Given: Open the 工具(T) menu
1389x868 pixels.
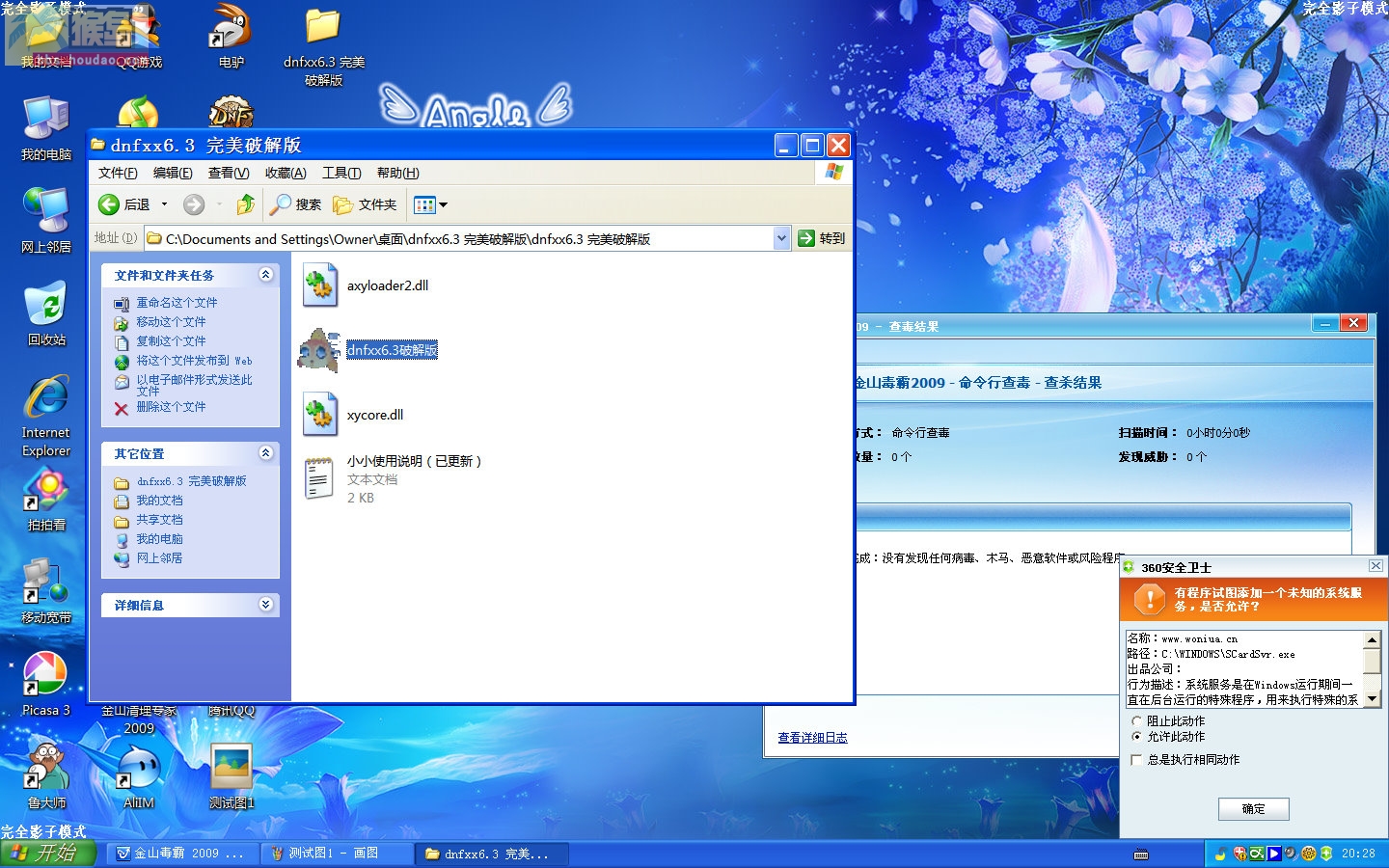Looking at the screenshot, I should click(341, 173).
